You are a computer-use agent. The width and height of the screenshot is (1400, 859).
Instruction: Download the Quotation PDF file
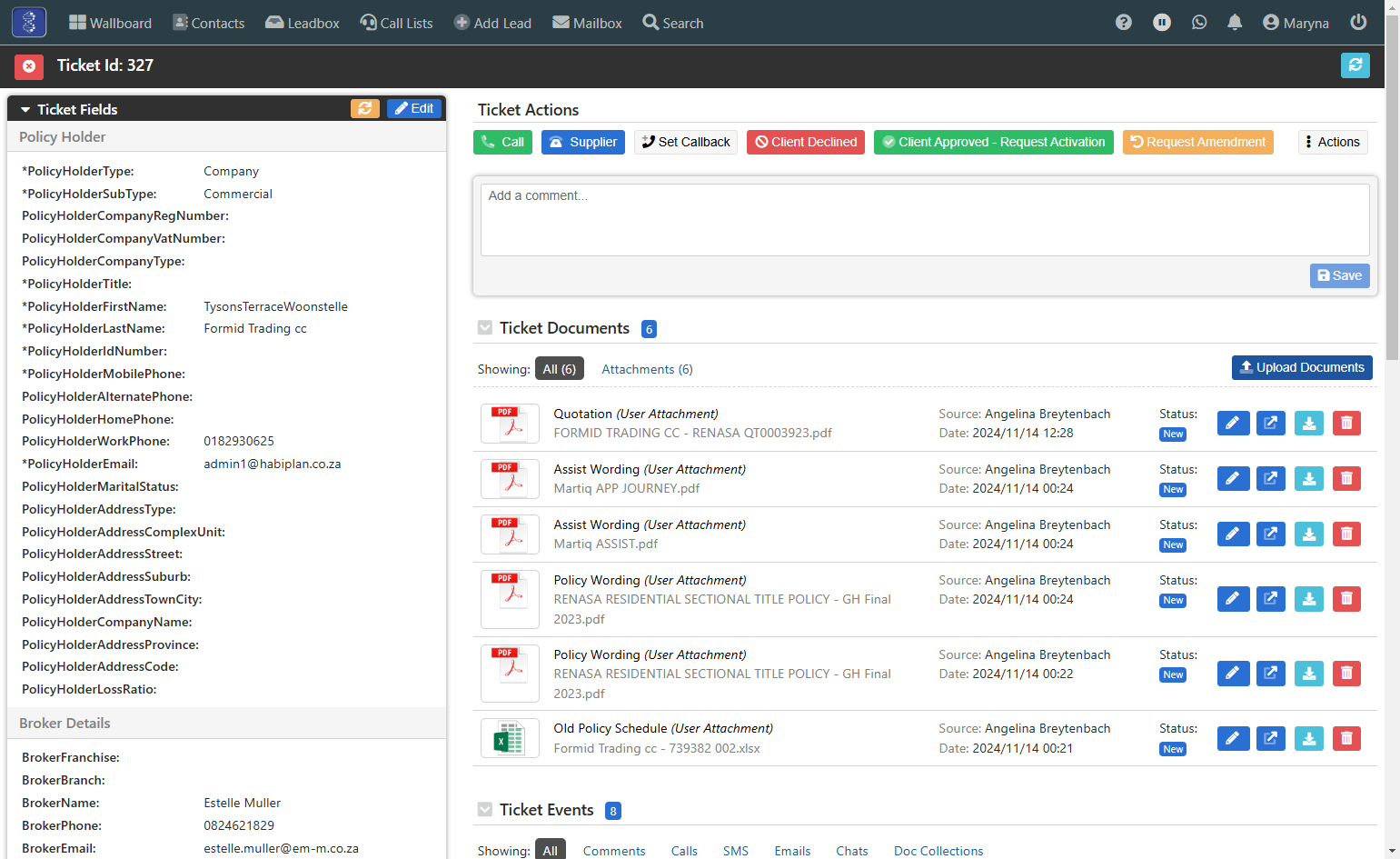1309,423
